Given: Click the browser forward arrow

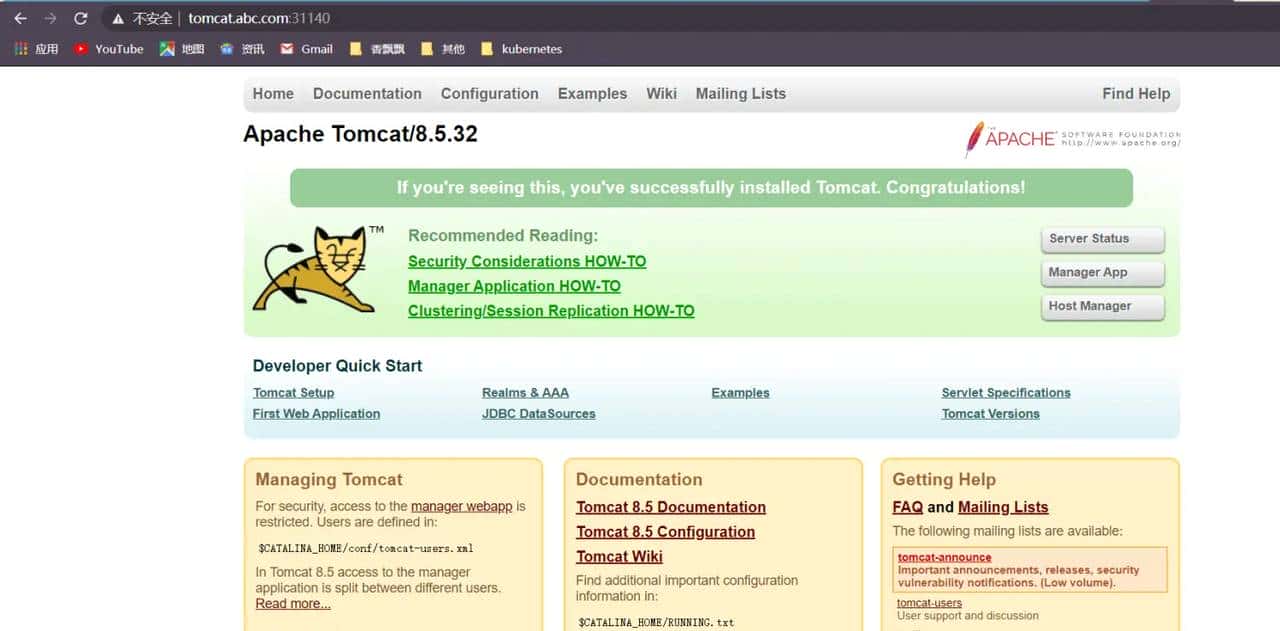Looking at the screenshot, I should tap(50, 18).
